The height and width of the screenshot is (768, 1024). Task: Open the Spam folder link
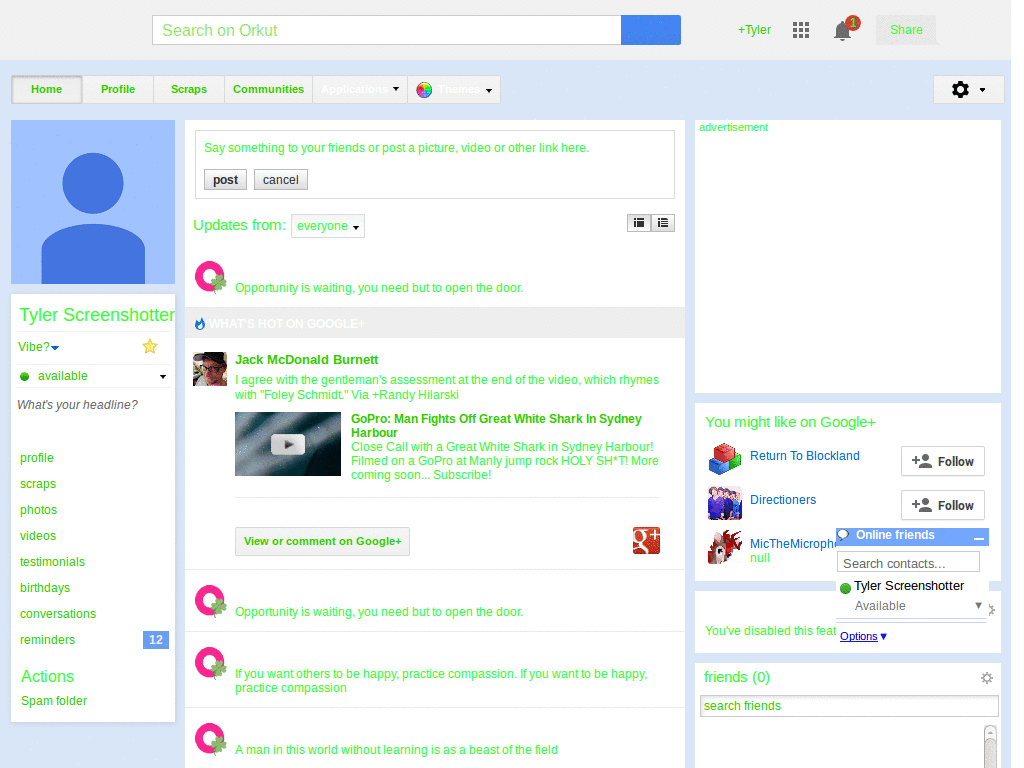pyautogui.click(x=54, y=701)
